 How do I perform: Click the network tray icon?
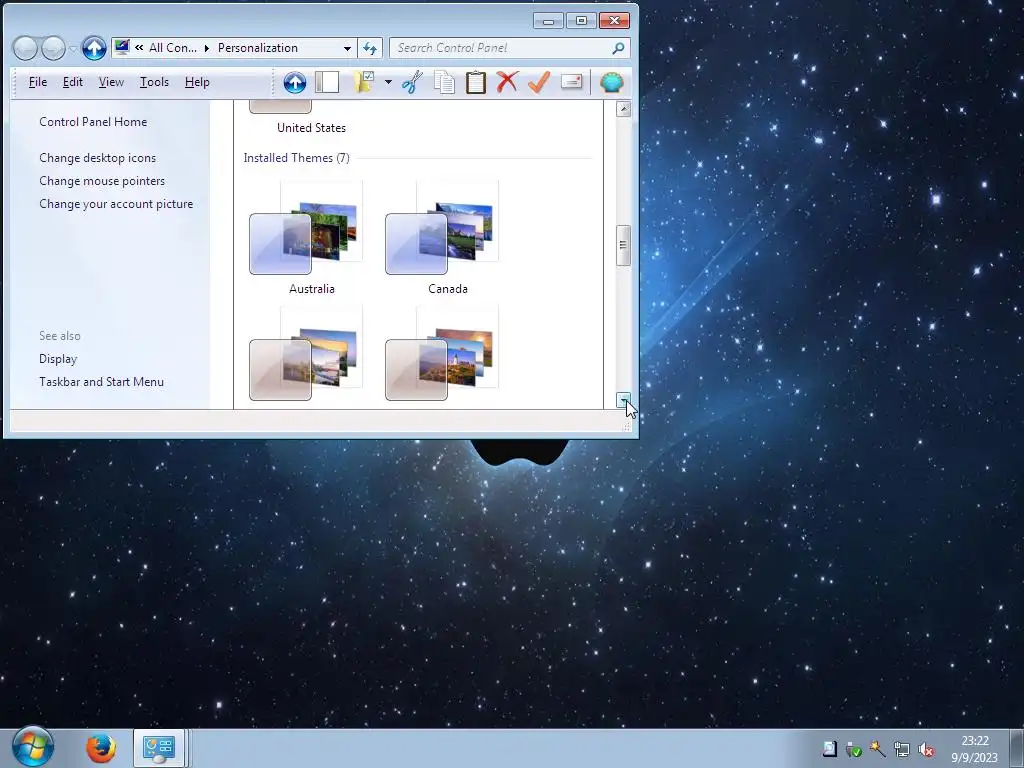[902, 749]
